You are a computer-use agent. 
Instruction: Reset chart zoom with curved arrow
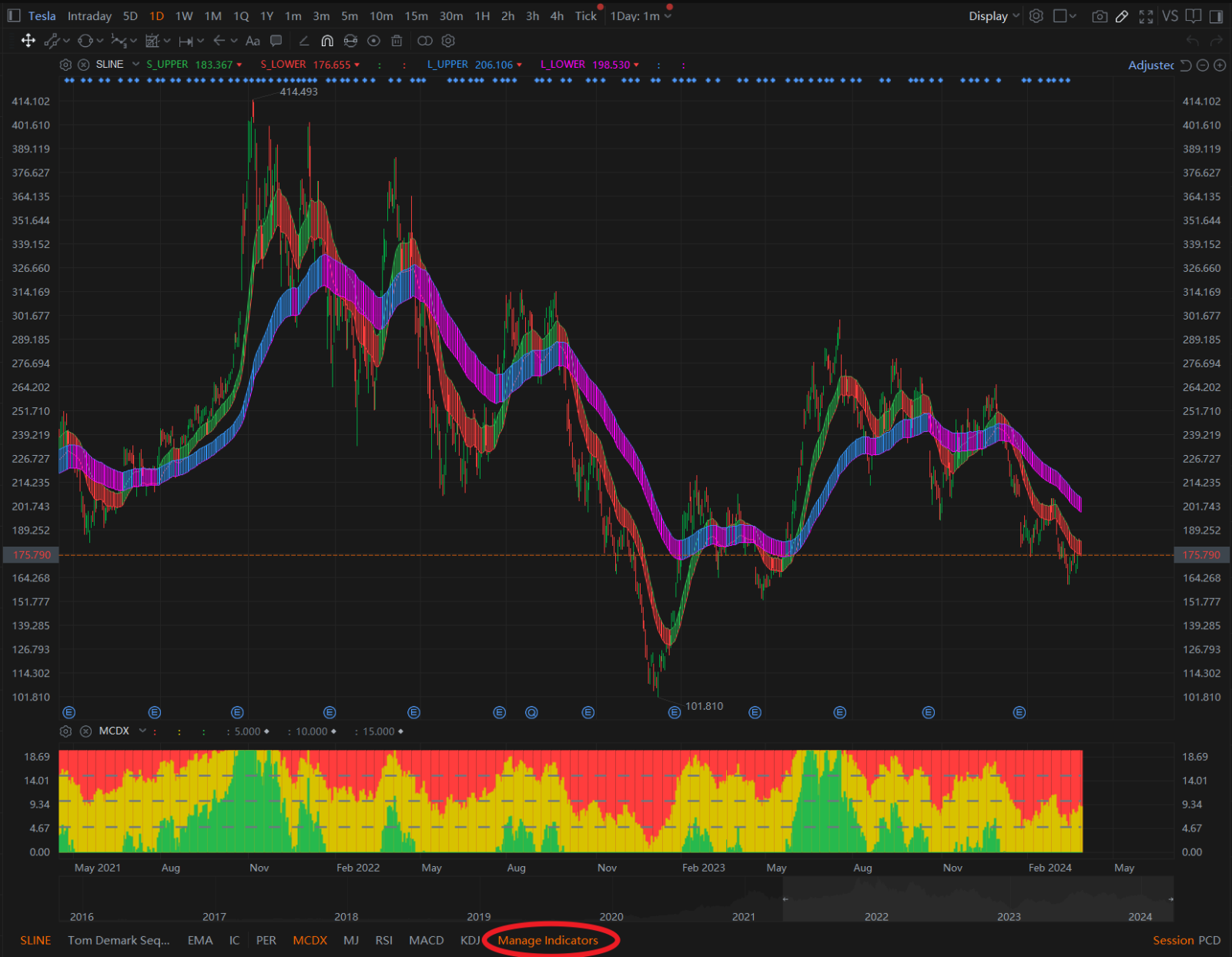tap(1186, 65)
